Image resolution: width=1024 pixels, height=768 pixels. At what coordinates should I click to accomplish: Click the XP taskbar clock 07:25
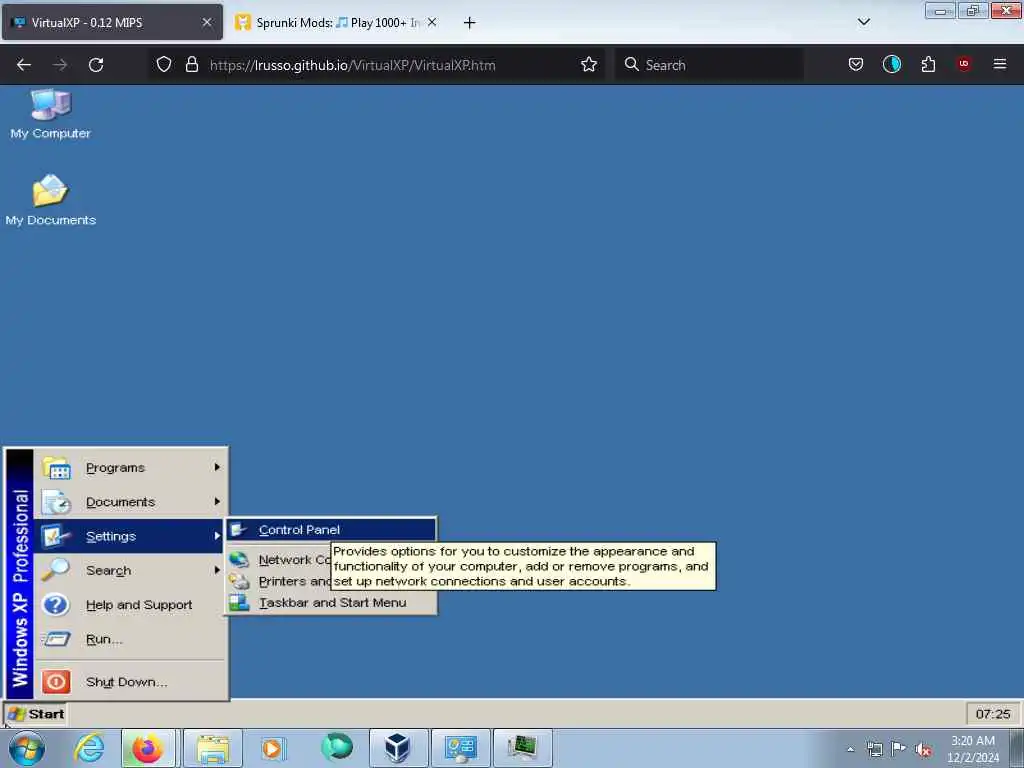click(x=993, y=714)
